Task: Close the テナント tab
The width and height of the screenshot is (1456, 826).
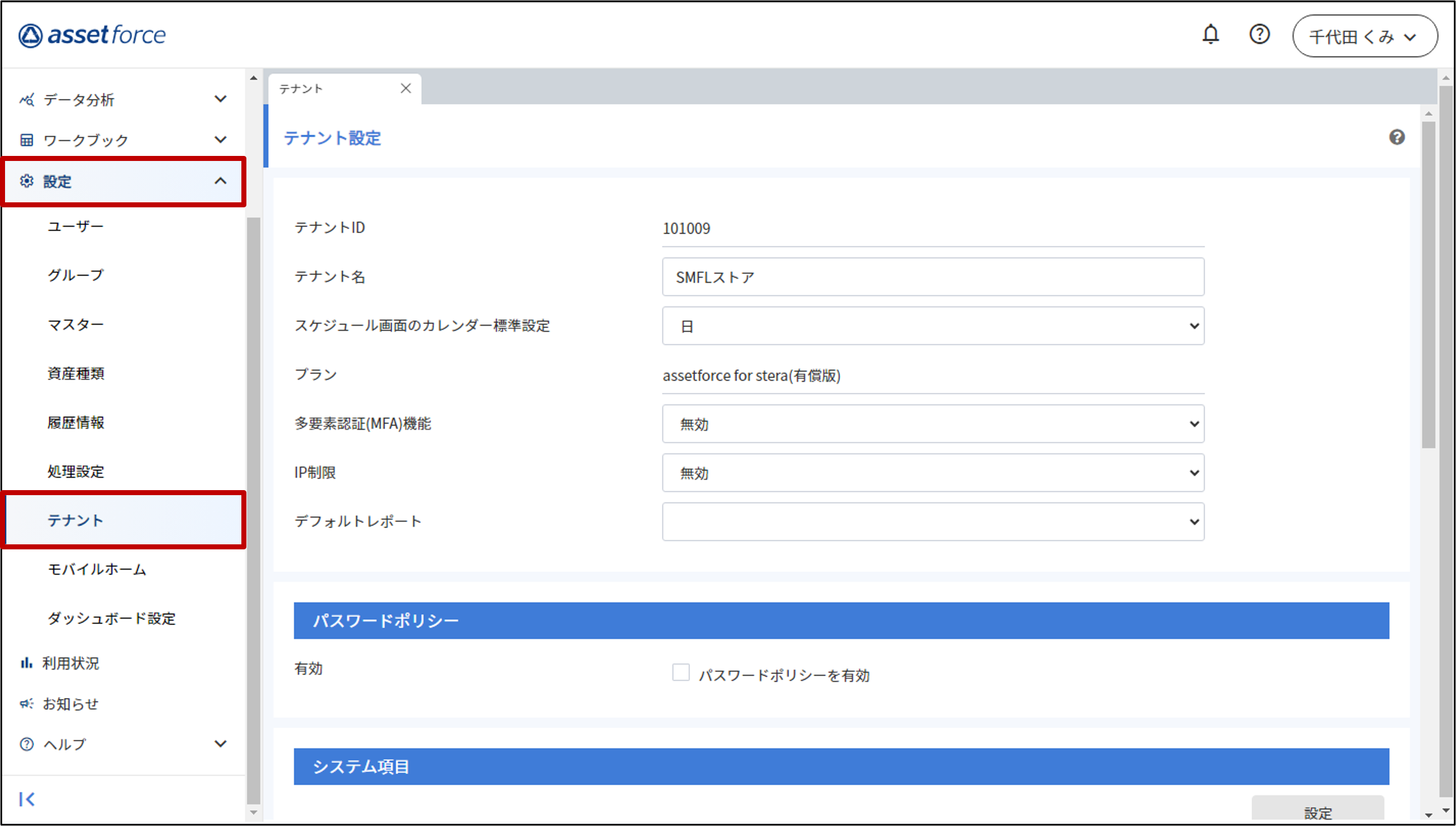Action: click(x=406, y=88)
